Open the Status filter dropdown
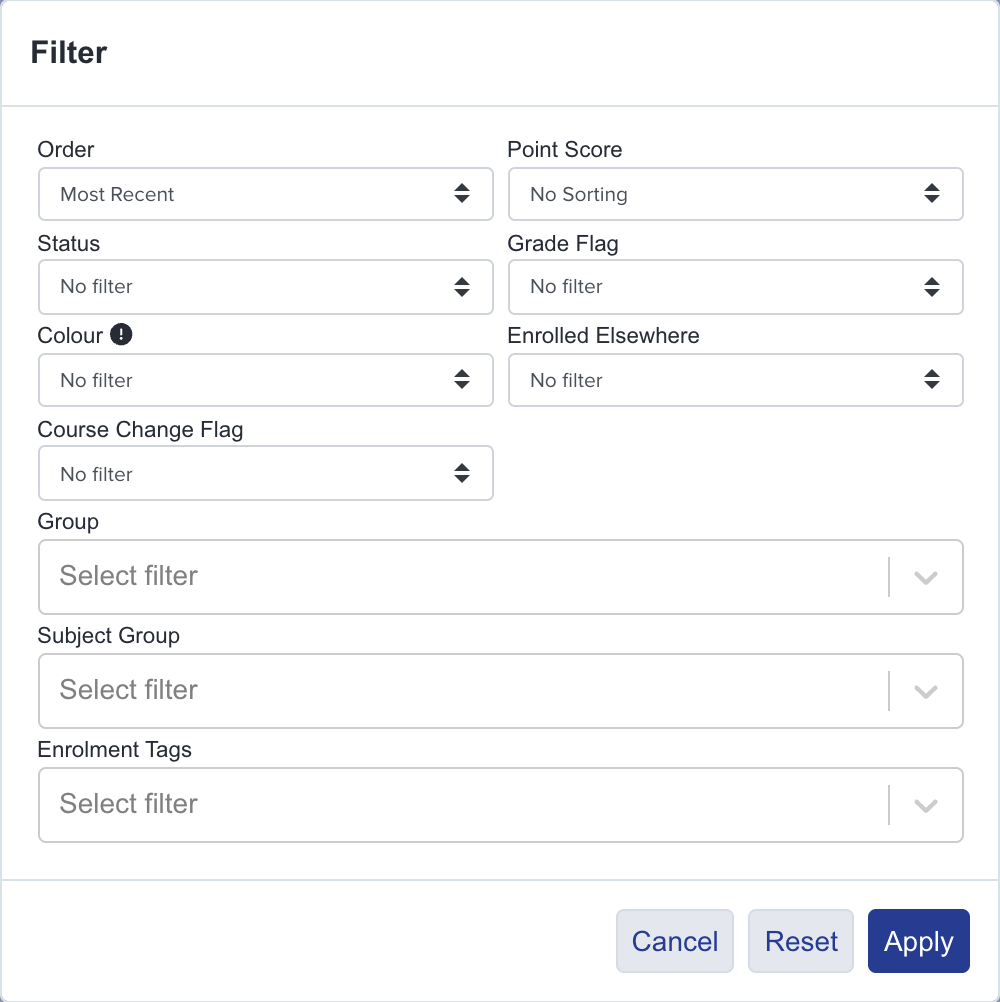The width and height of the screenshot is (1000, 1002). [x=266, y=287]
